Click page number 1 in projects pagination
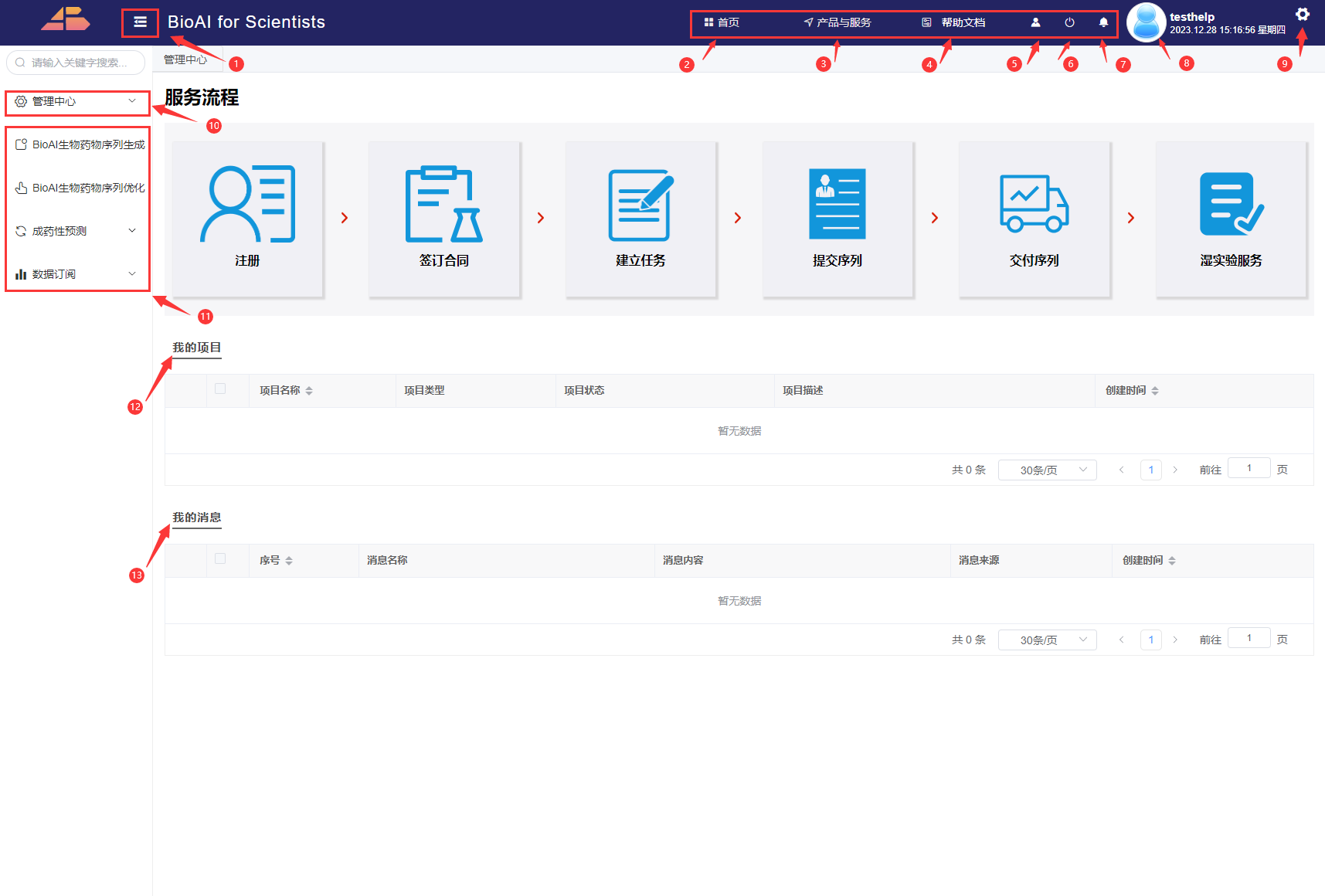1325x896 pixels. (x=1151, y=470)
